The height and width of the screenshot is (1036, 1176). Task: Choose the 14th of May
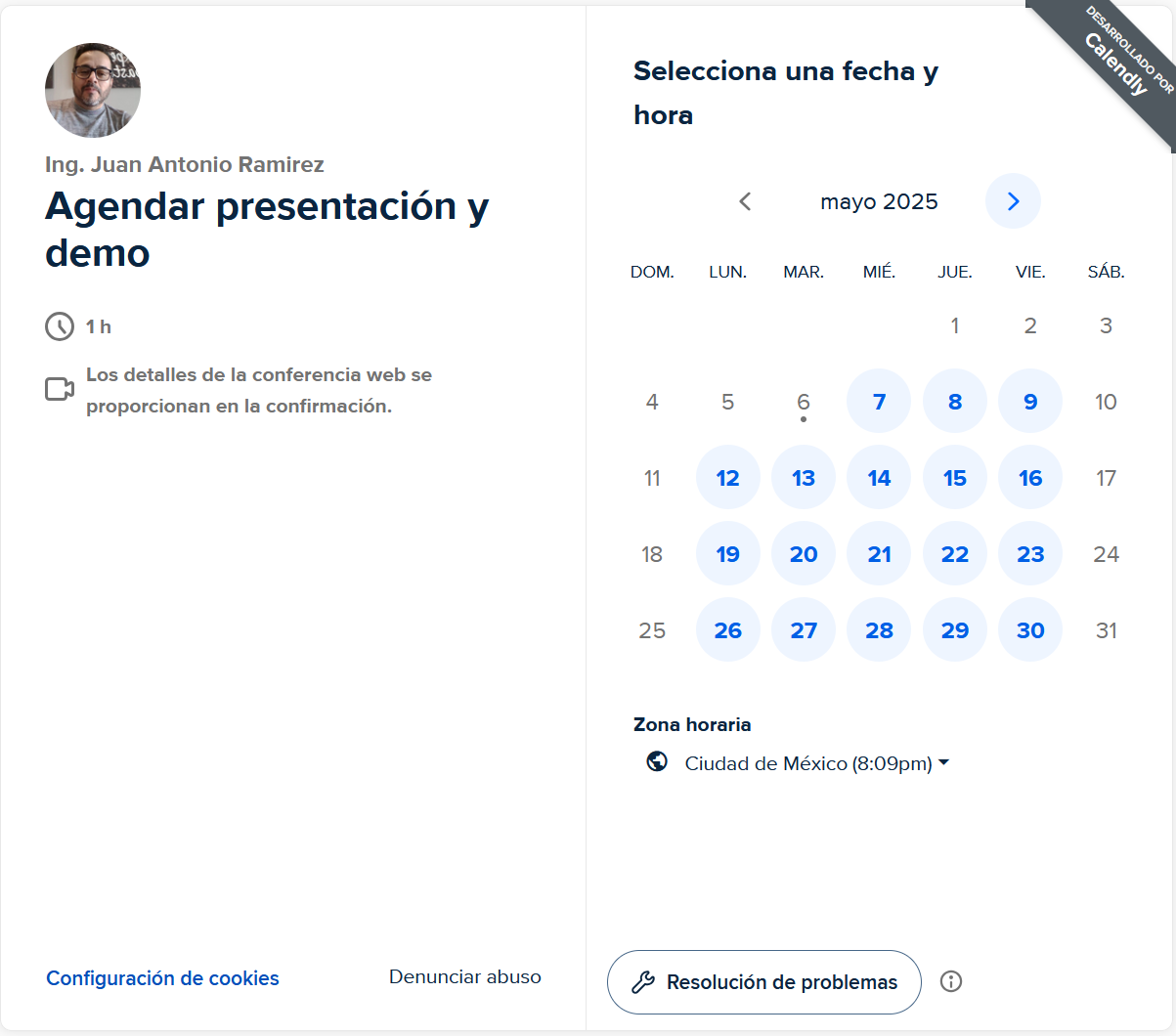point(879,478)
